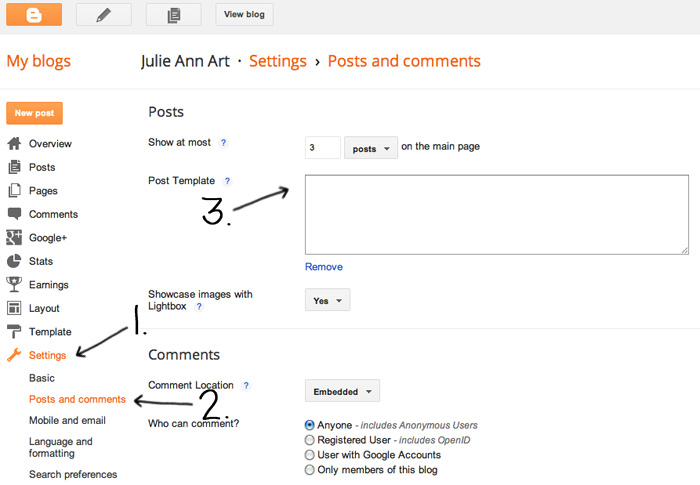Click inside the Post Template textbox

496,214
